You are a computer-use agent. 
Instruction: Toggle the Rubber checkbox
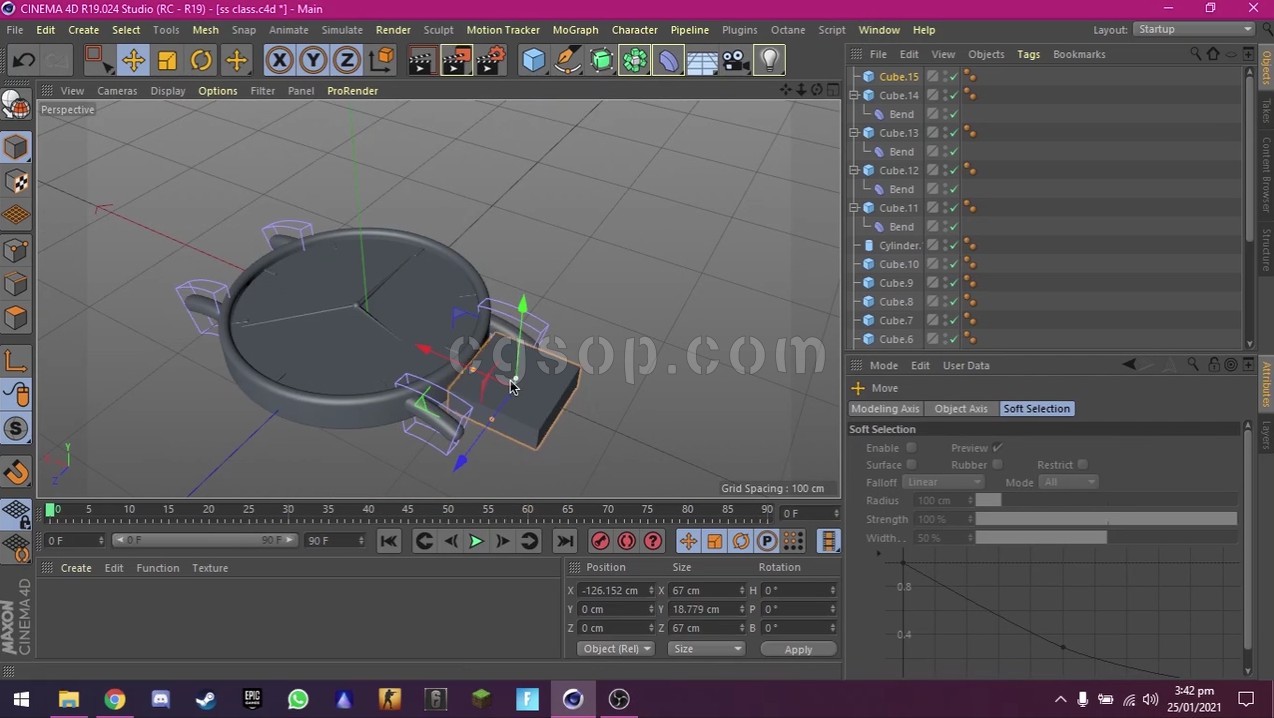(x=997, y=465)
